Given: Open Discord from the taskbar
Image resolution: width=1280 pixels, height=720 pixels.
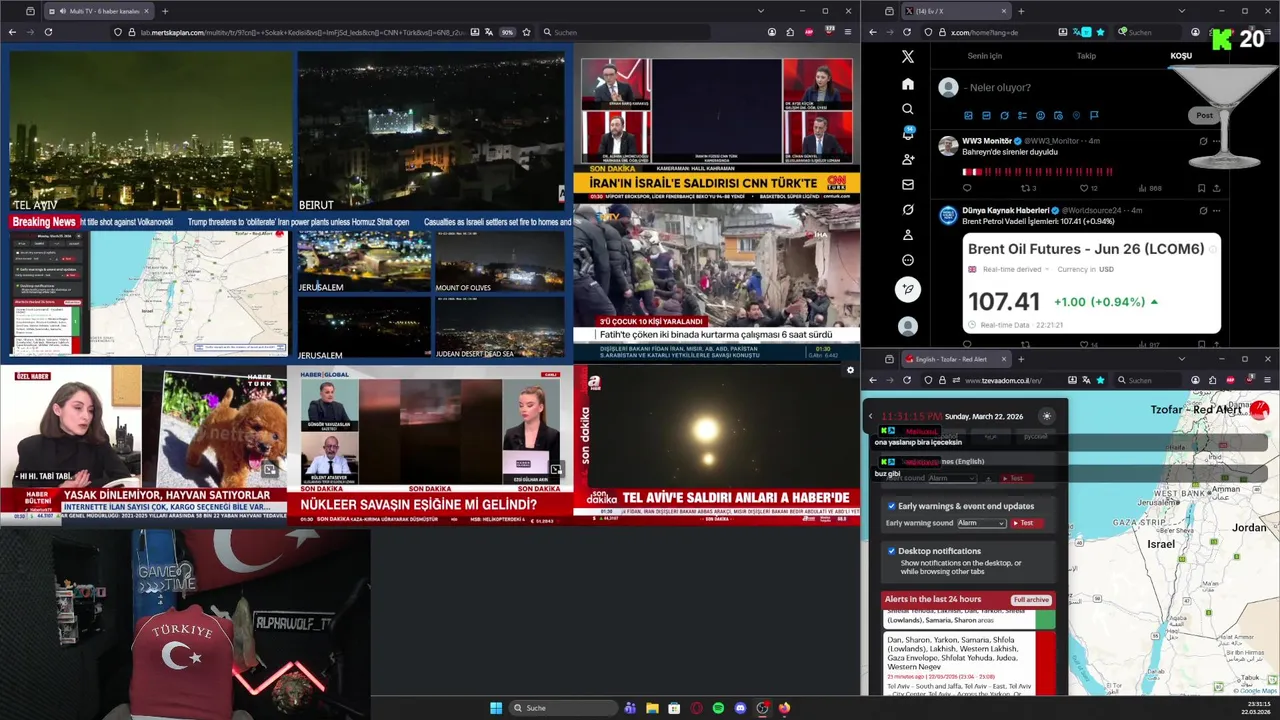Looking at the screenshot, I should click(740, 708).
